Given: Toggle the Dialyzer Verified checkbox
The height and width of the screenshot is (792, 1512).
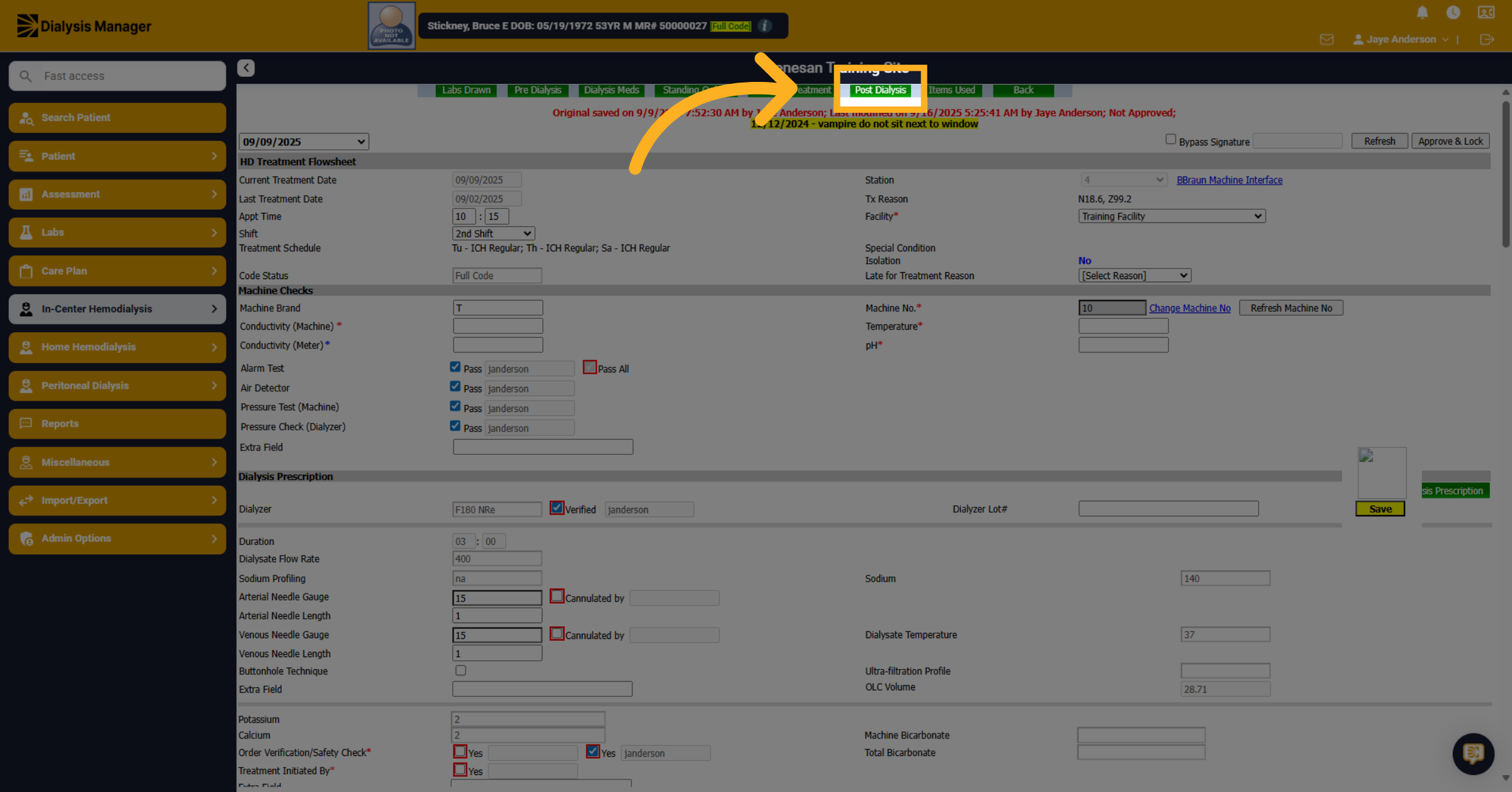Looking at the screenshot, I should 556,508.
